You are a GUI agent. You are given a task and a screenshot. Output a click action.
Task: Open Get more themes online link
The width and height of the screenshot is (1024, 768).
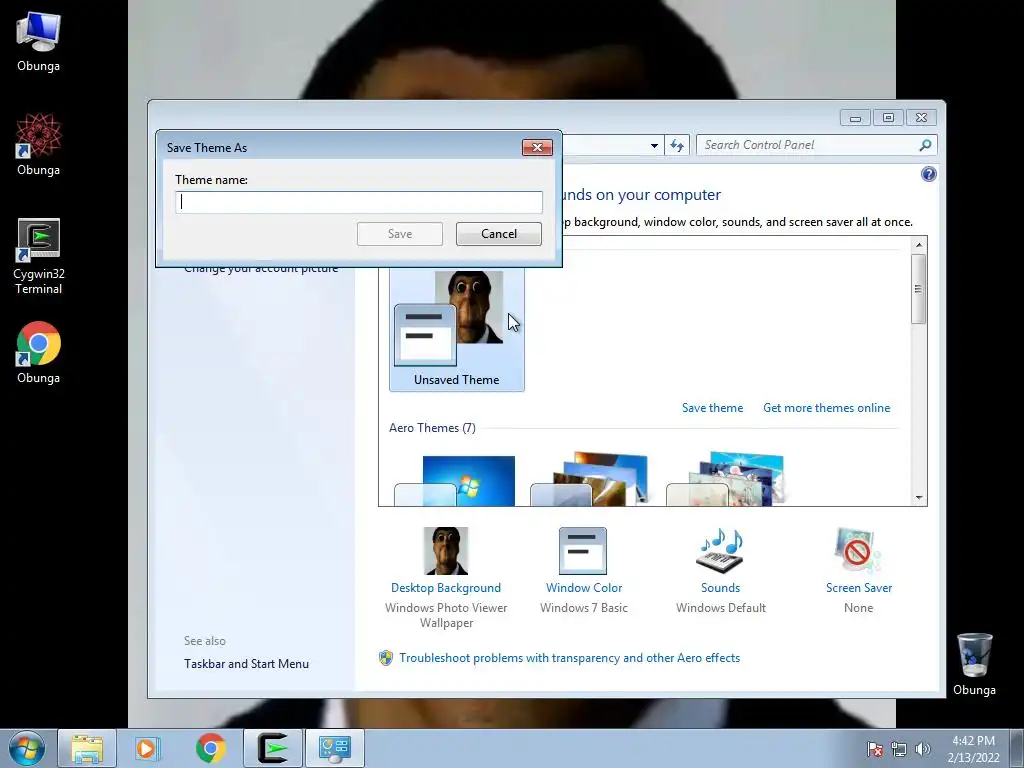click(x=826, y=408)
